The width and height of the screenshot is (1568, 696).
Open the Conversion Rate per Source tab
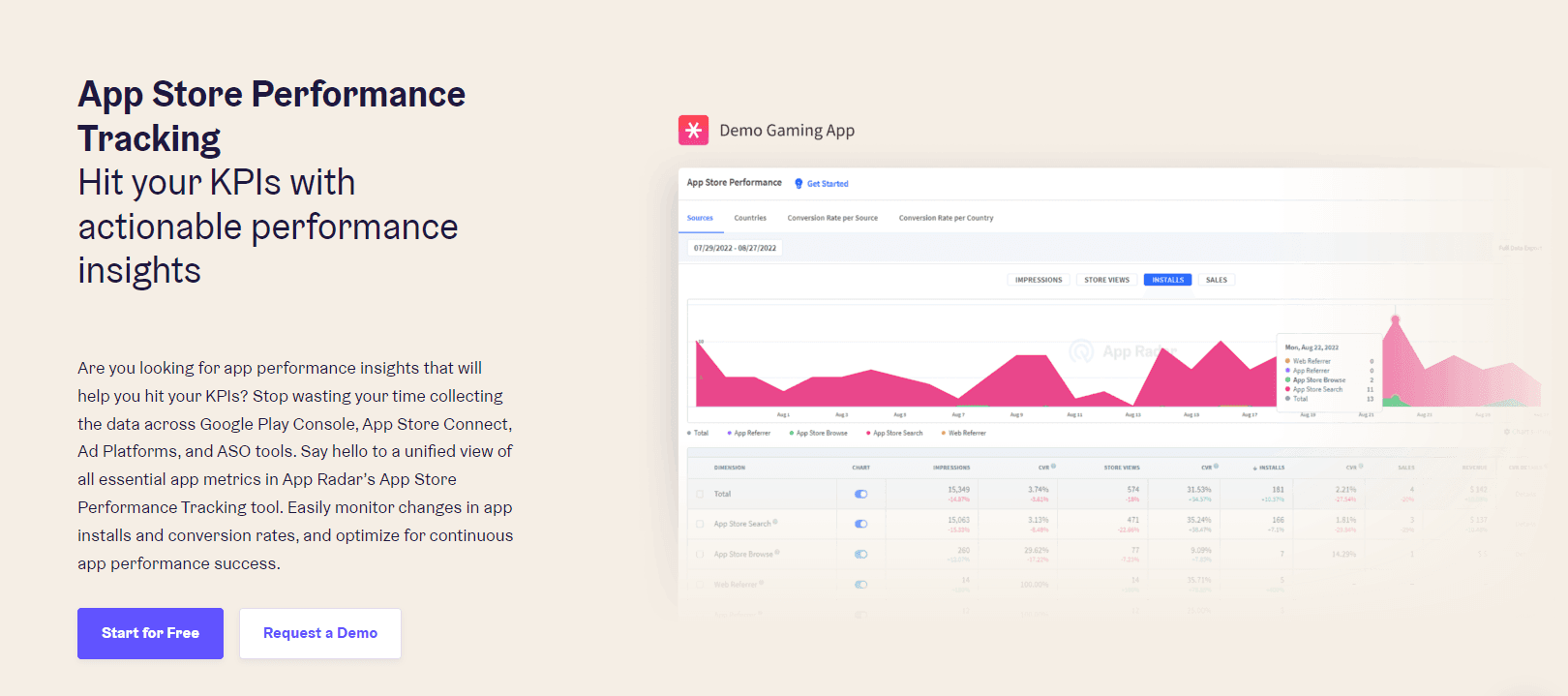point(832,218)
